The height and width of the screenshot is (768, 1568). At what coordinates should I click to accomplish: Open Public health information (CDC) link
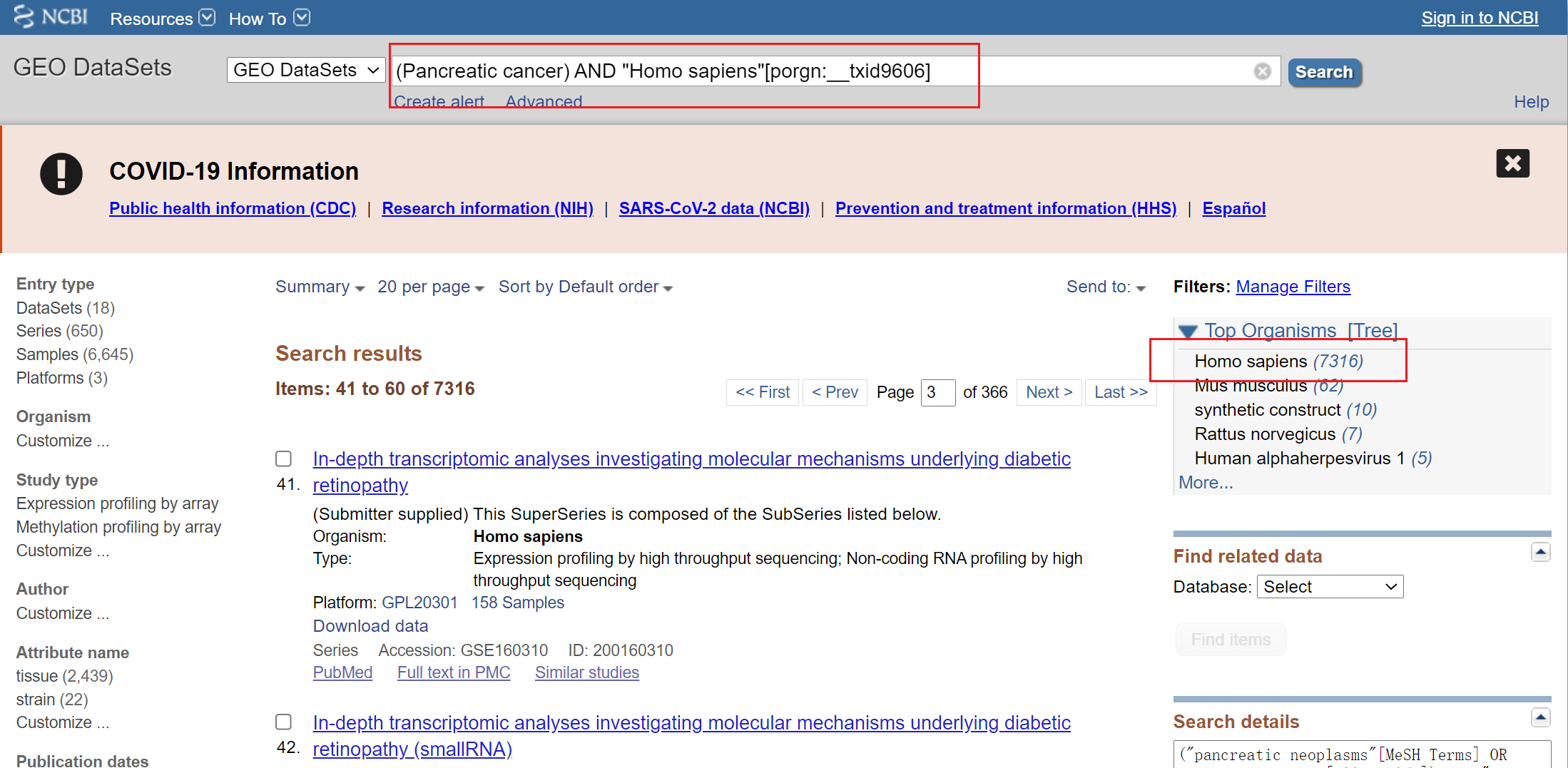233,208
